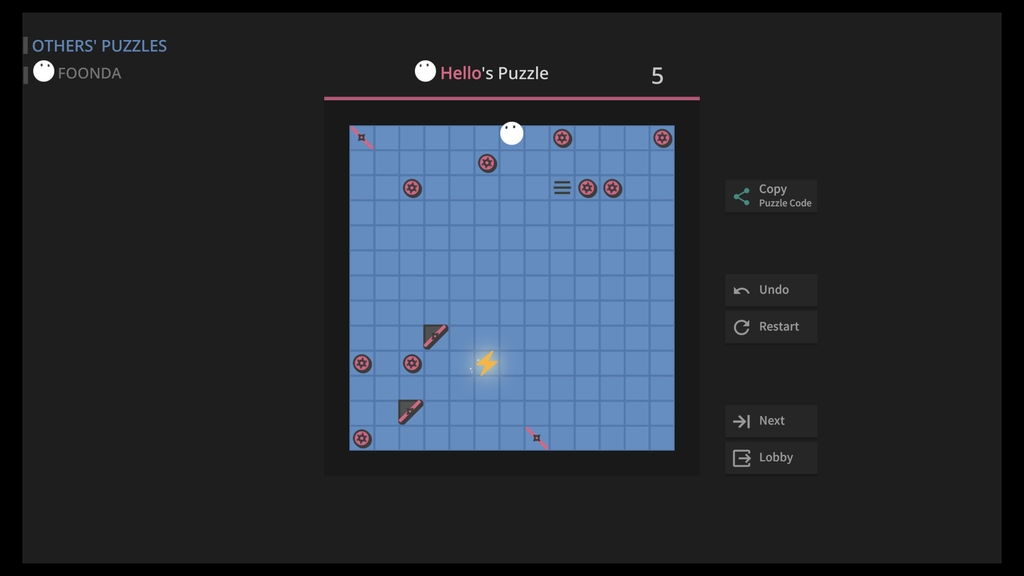Go to the Next puzzle
The width and height of the screenshot is (1024, 576).
click(771, 421)
